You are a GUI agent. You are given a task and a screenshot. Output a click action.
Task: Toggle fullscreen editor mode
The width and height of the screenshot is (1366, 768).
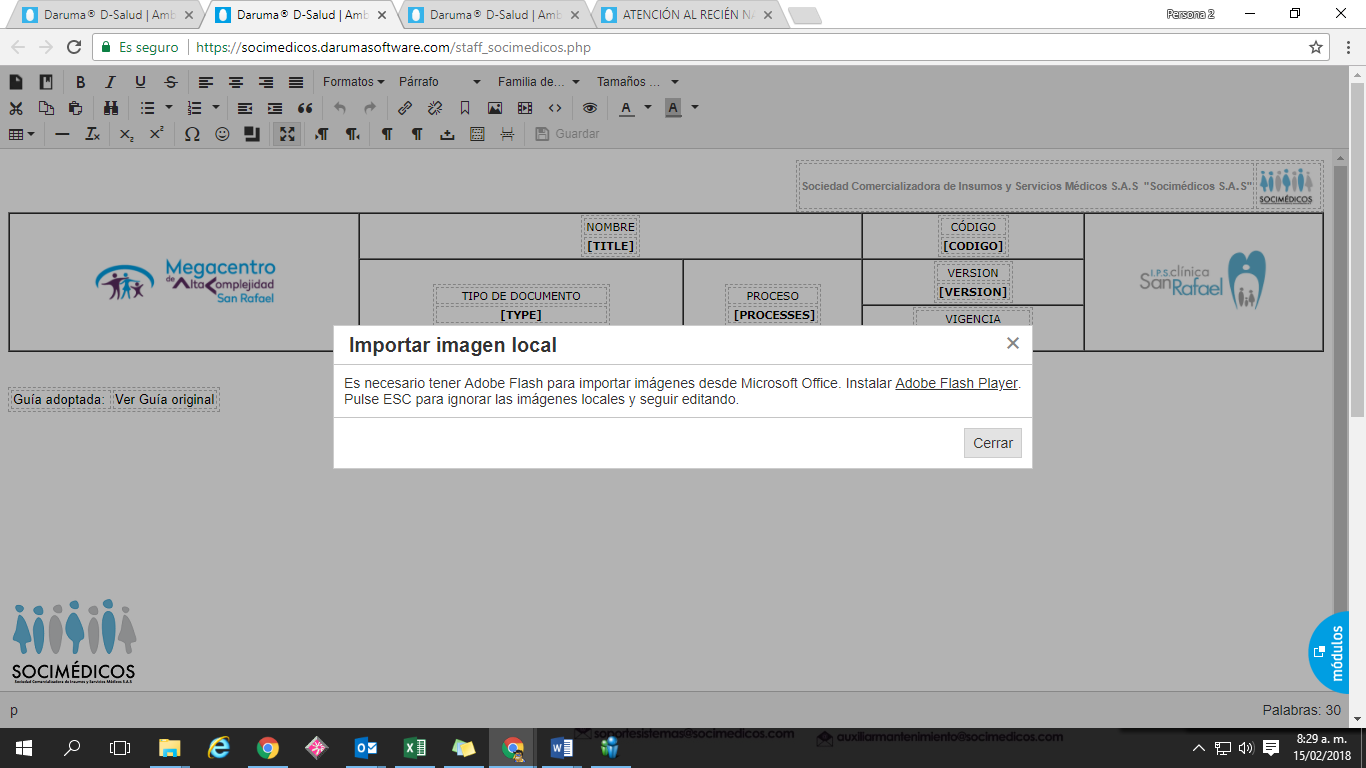[x=287, y=134]
